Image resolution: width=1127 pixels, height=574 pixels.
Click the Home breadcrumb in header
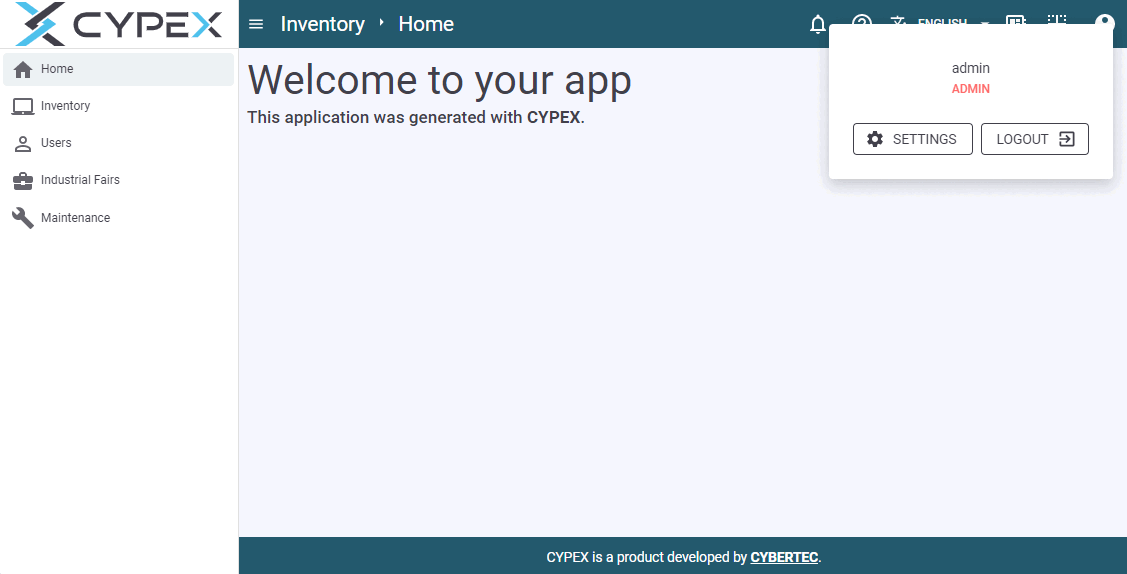[x=426, y=24]
